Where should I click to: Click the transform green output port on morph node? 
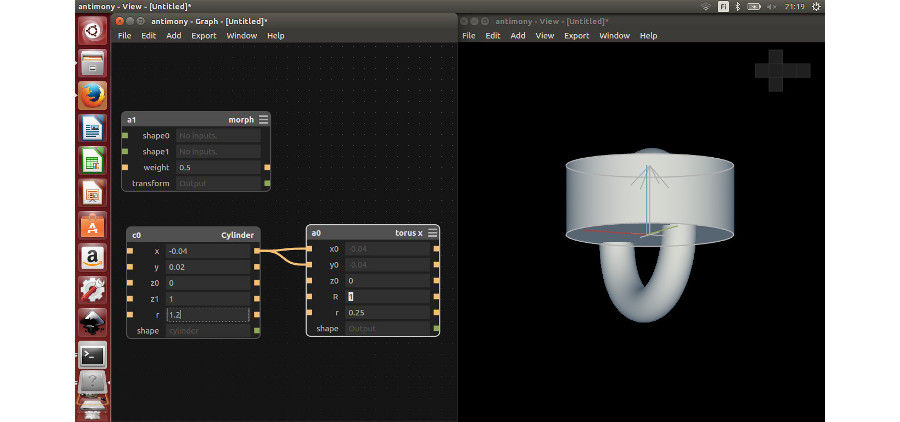267,183
